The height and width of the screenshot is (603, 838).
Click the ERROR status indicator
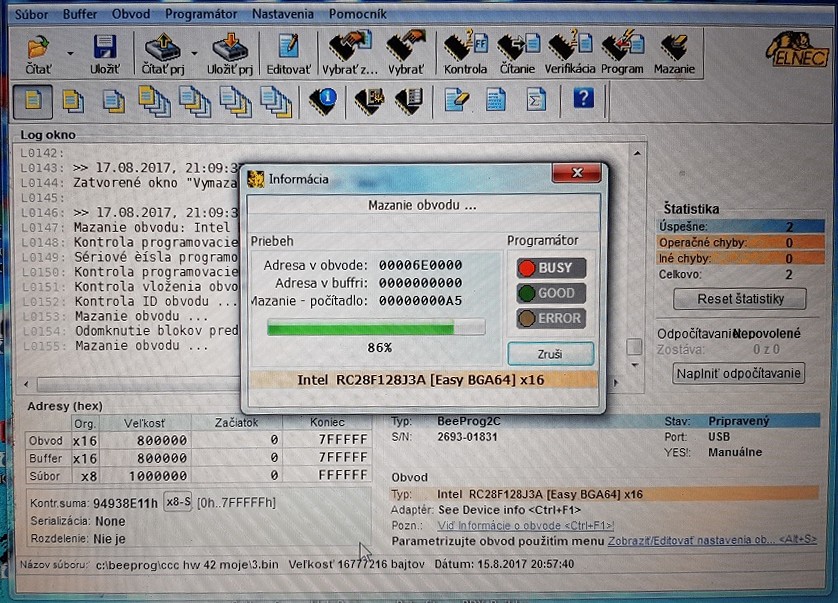pos(551,318)
